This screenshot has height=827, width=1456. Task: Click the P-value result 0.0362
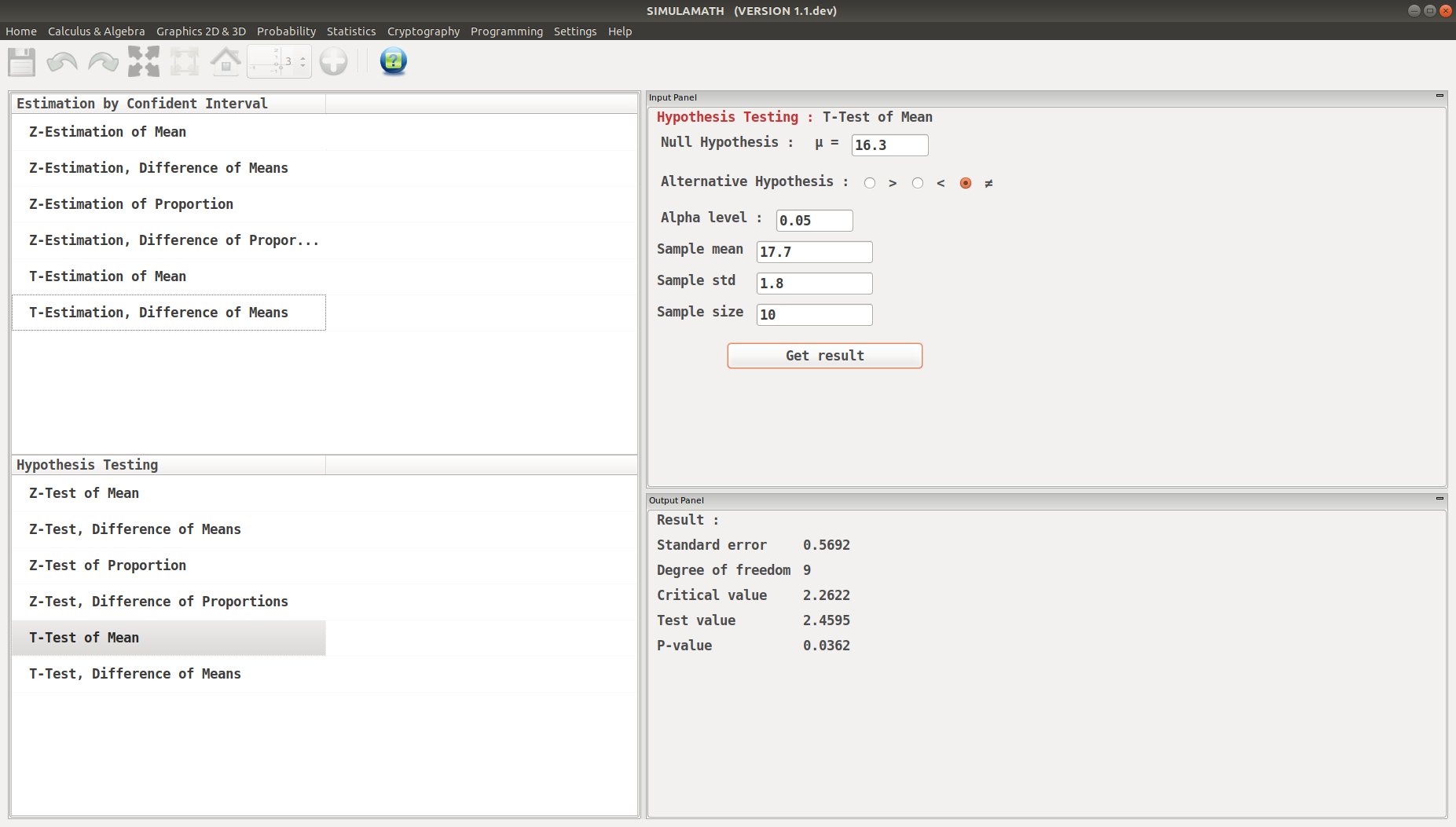click(827, 646)
